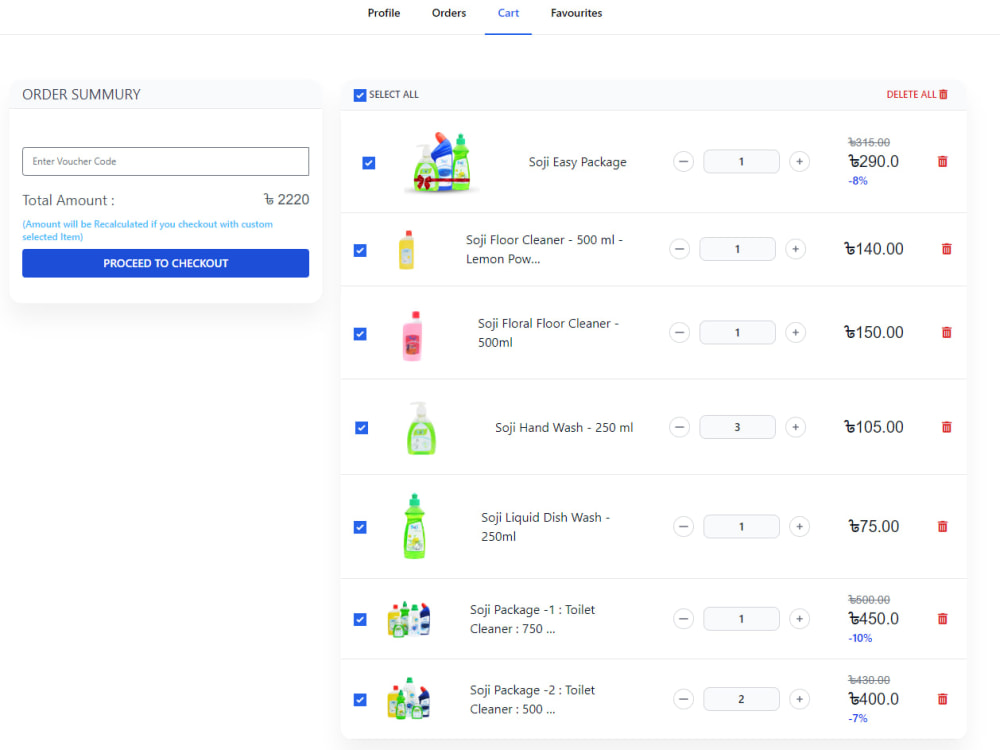Screen dimensions: 1000x750
Task: Uncheck Soji Package -1 checkbox
Action: click(x=360, y=619)
